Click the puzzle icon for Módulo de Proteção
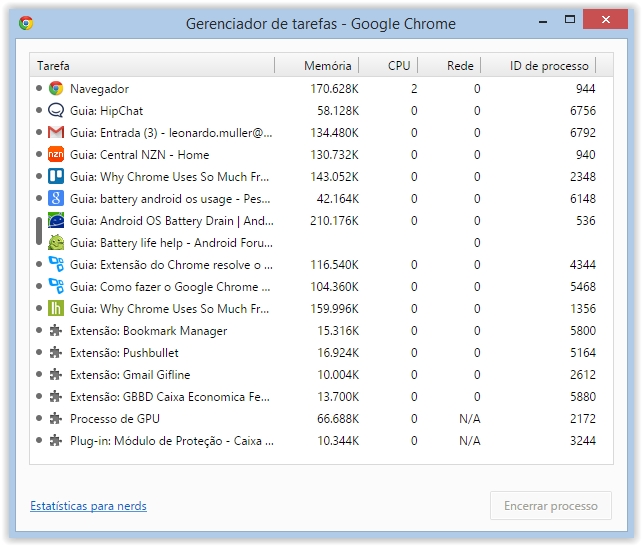The width and height of the screenshot is (642, 546). tap(56, 441)
